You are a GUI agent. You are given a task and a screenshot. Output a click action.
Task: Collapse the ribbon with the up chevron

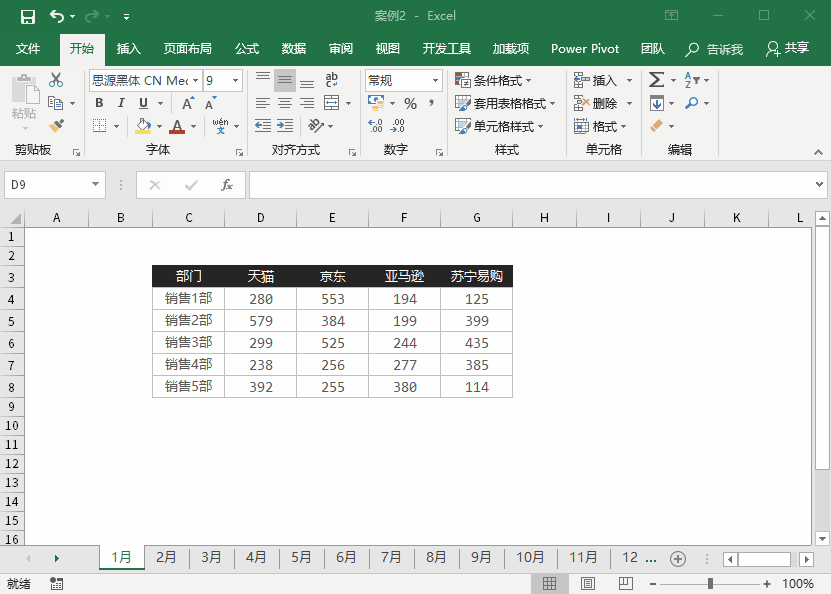pos(818,152)
